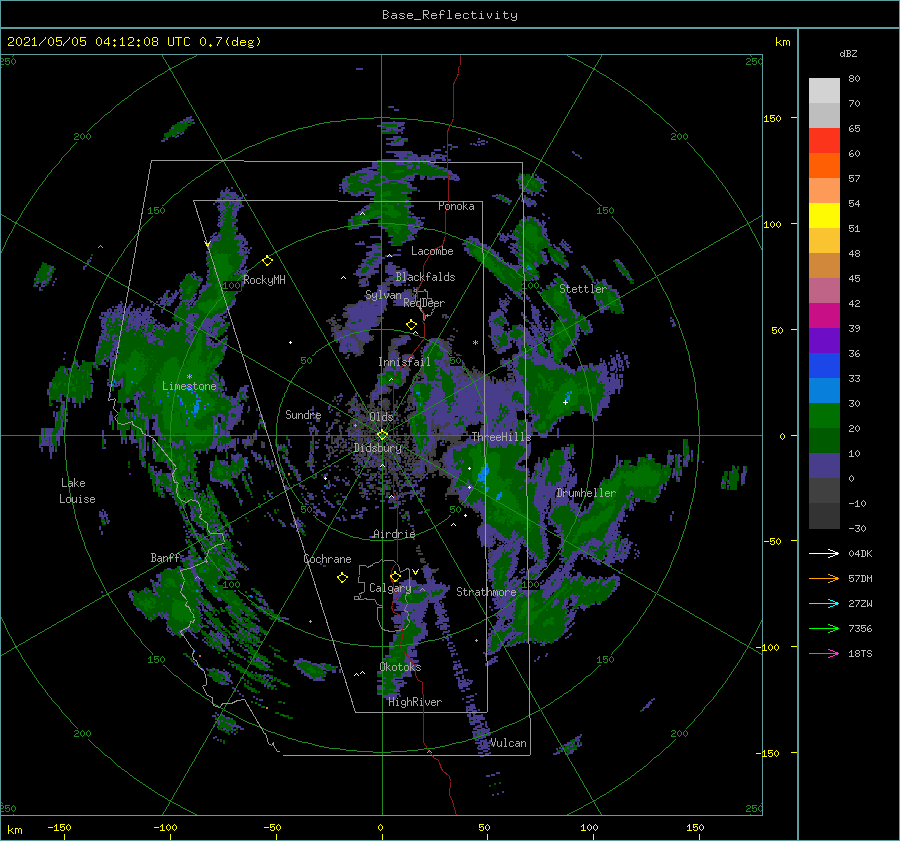Click the 7356 legend label
The height and width of the screenshot is (841, 900).
(x=860, y=629)
